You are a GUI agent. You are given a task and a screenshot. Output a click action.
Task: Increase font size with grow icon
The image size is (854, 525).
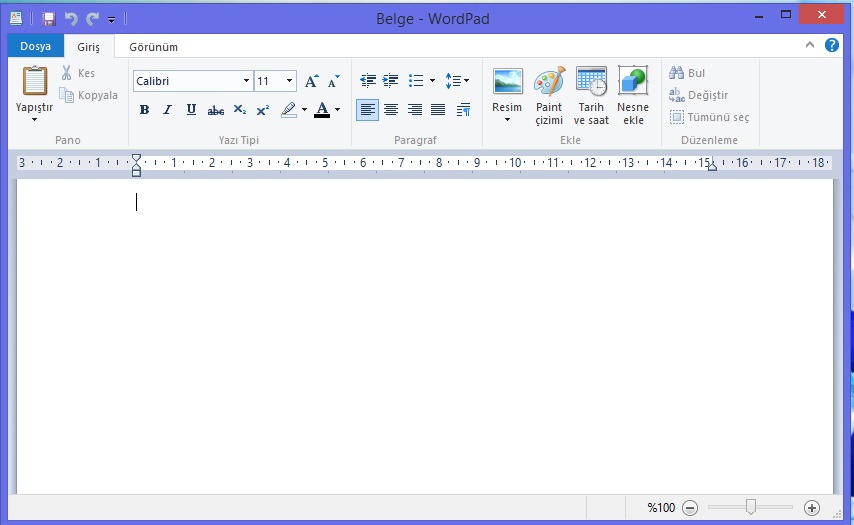coord(311,81)
